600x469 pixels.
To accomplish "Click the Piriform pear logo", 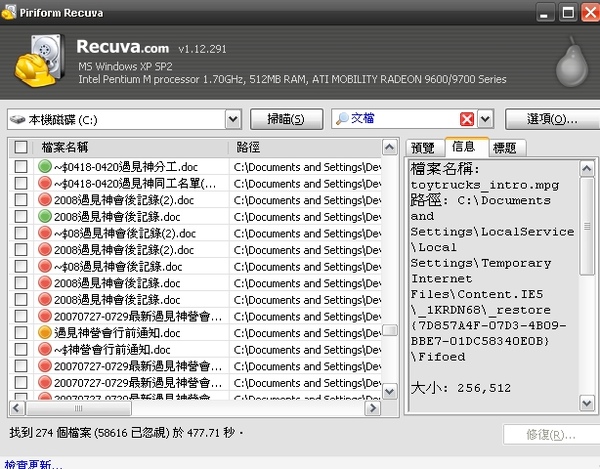I will 572,63.
